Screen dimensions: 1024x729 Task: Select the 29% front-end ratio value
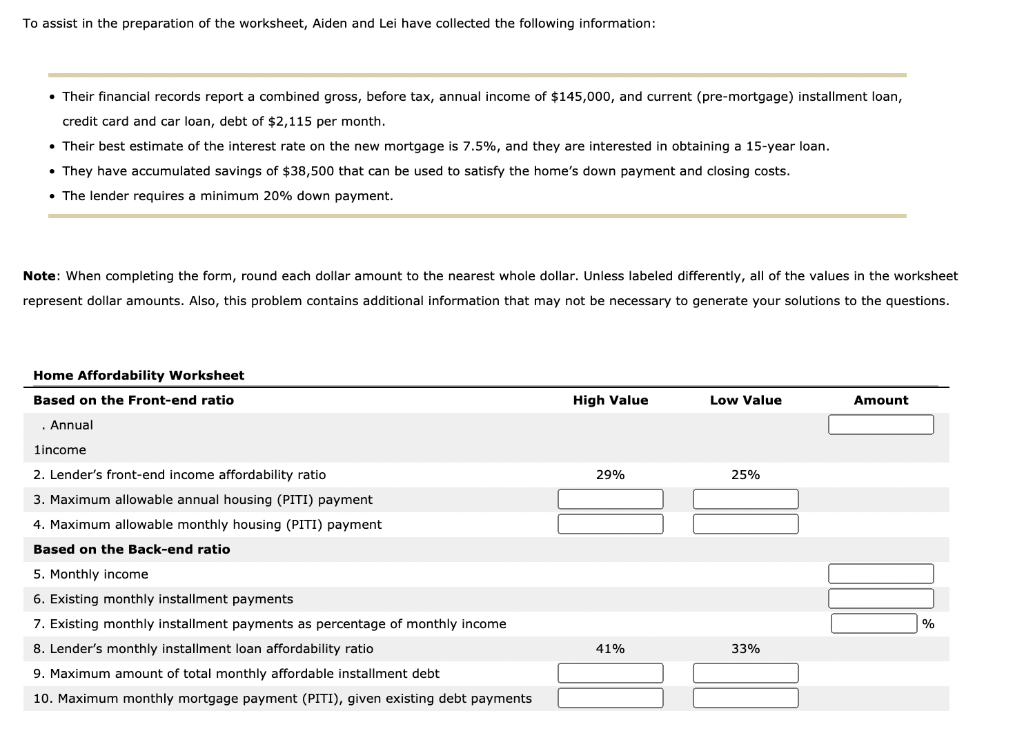pyautogui.click(x=610, y=474)
